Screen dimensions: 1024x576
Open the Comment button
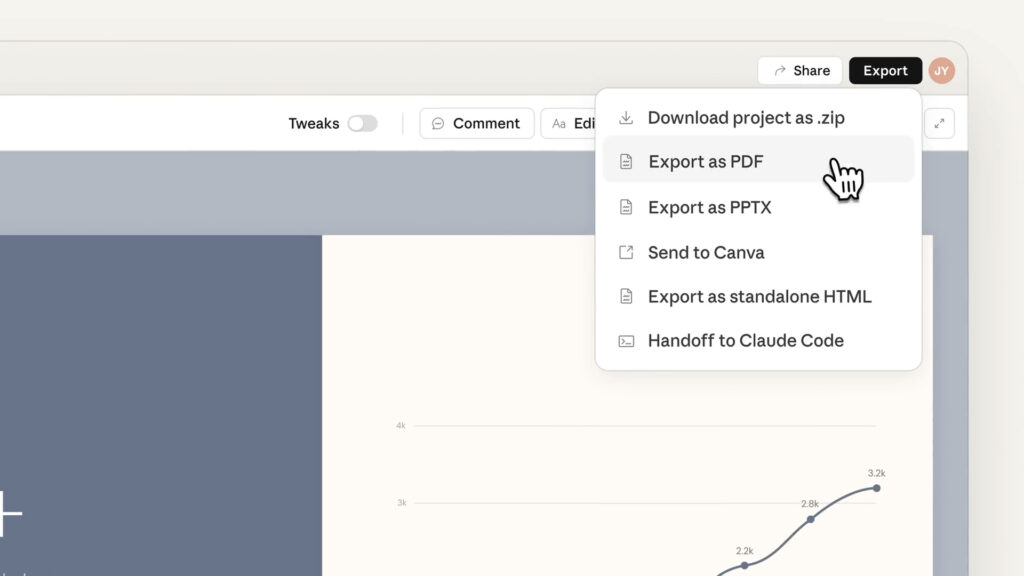[476, 123]
